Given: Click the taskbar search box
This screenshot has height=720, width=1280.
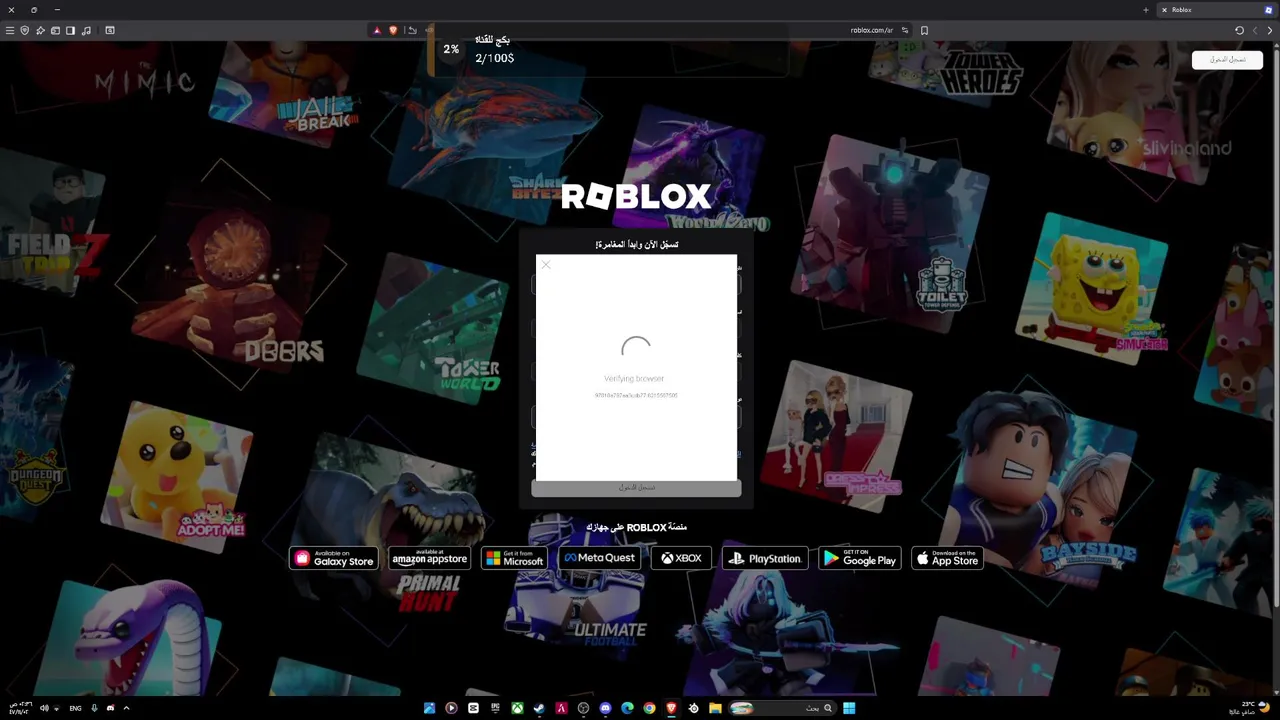Looking at the screenshot, I should 781,708.
